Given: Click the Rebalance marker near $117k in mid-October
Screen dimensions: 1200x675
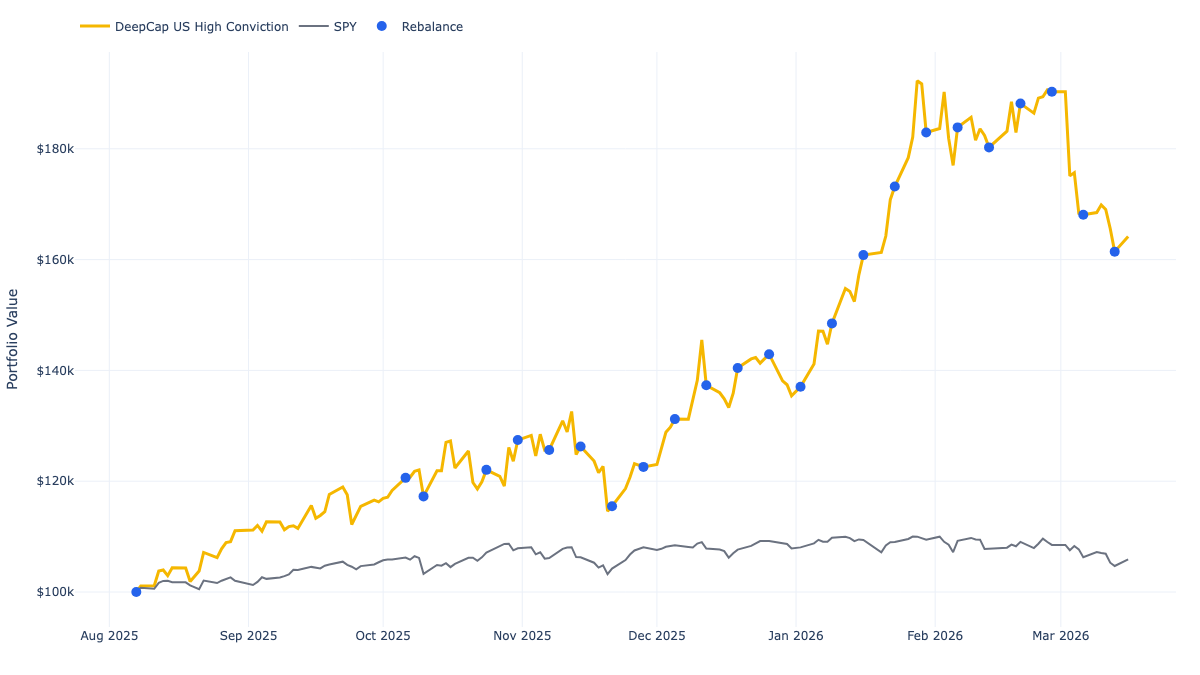Looking at the screenshot, I should 424,495.
